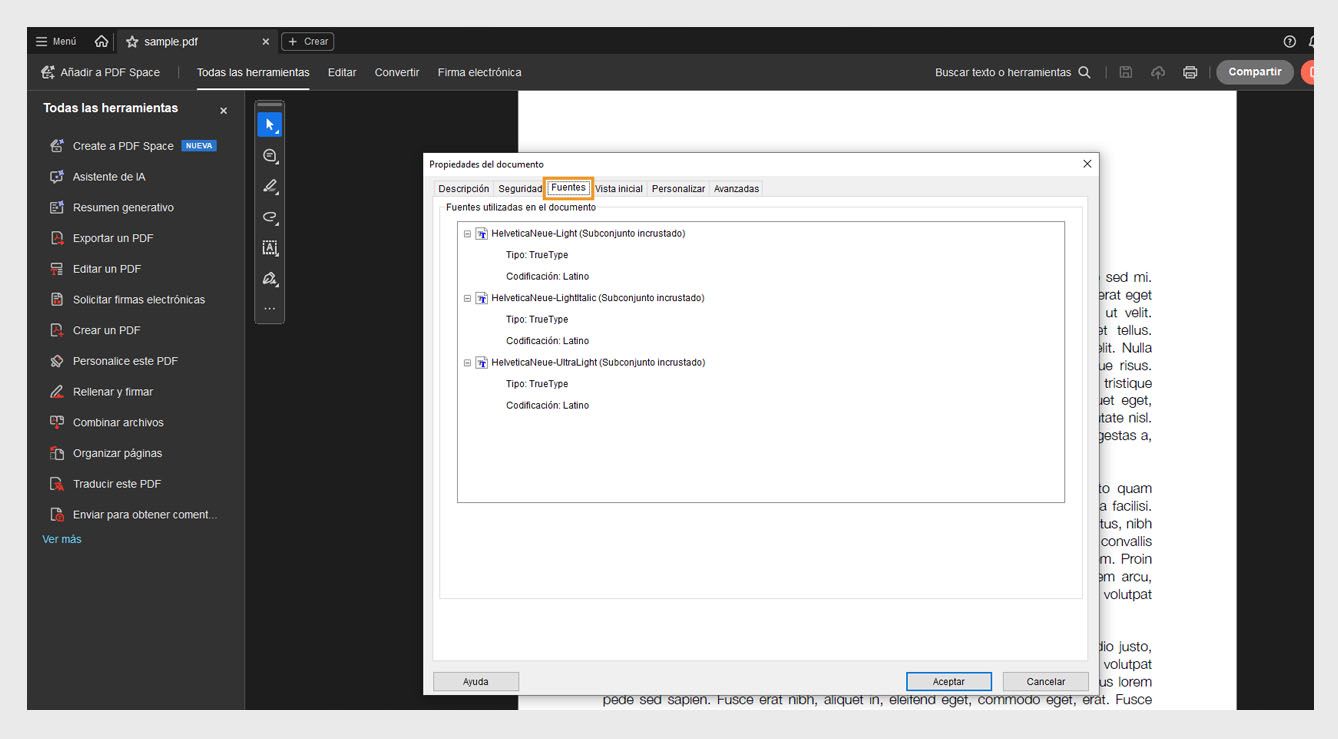The height and width of the screenshot is (739, 1338).
Task: Open the Convertir tab
Action: click(x=397, y=72)
